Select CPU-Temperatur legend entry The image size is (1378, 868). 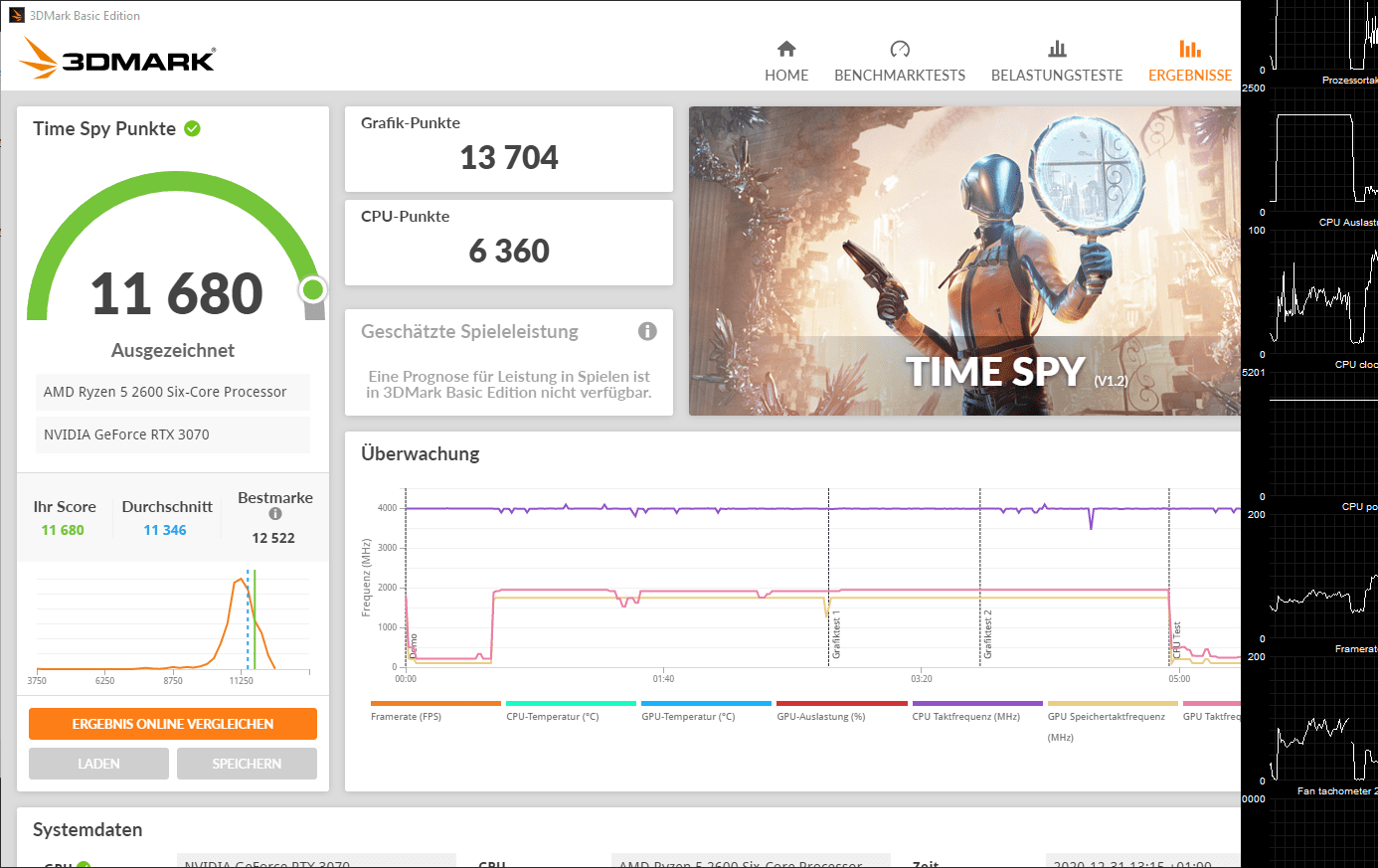(x=571, y=711)
